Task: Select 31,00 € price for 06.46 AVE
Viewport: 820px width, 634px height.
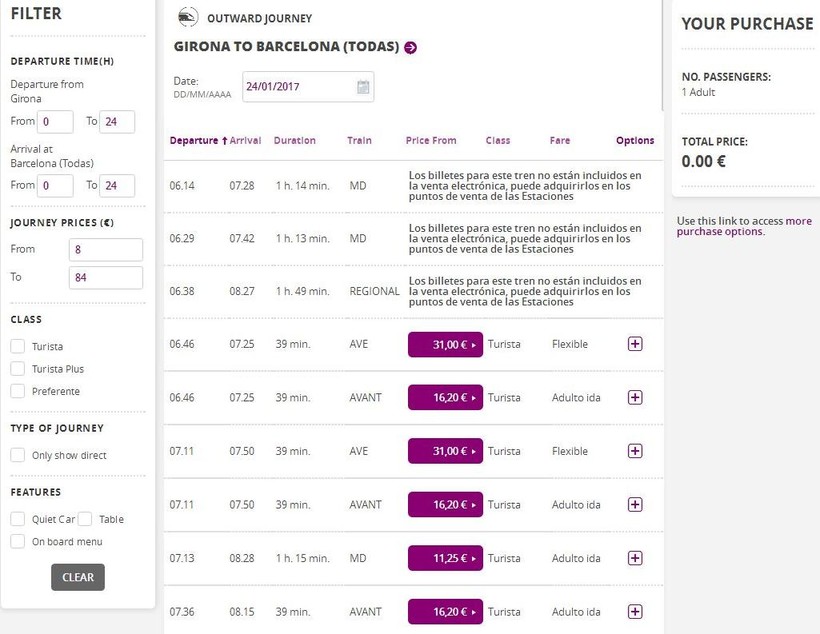Action: (445, 344)
